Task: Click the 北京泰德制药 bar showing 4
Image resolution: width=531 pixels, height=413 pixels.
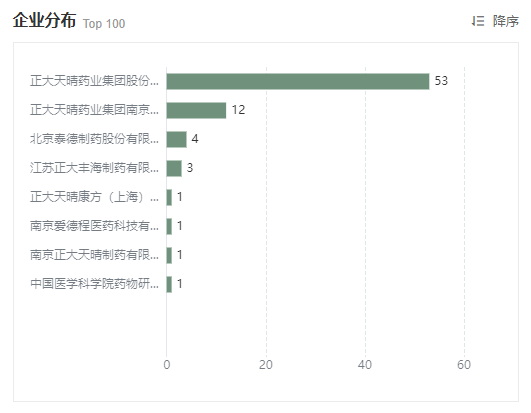Action: pyautogui.click(x=176, y=139)
